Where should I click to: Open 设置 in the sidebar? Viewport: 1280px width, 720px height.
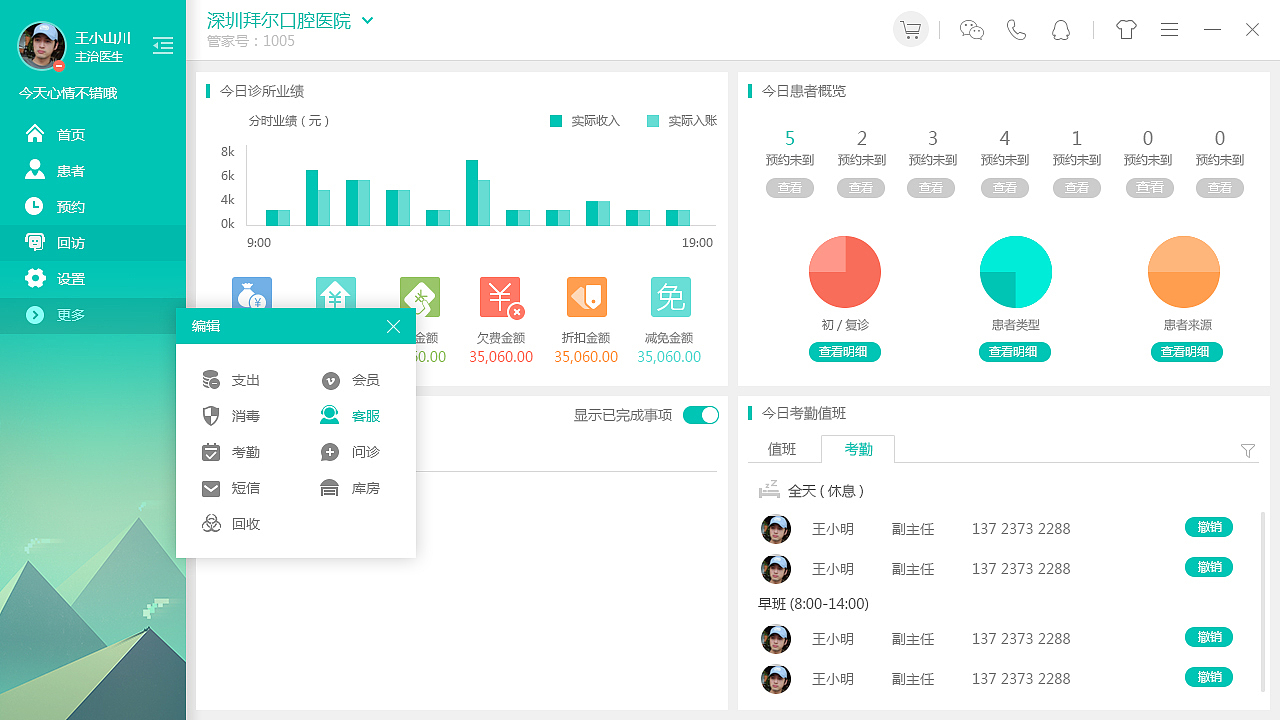(x=93, y=279)
